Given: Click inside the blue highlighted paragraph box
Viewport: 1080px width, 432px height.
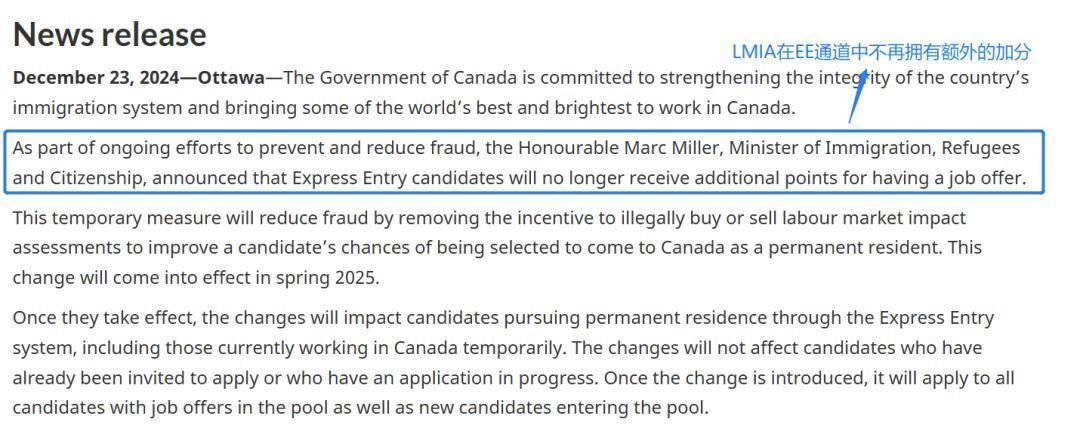Looking at the screenshot, I should [x=528, y=163].
